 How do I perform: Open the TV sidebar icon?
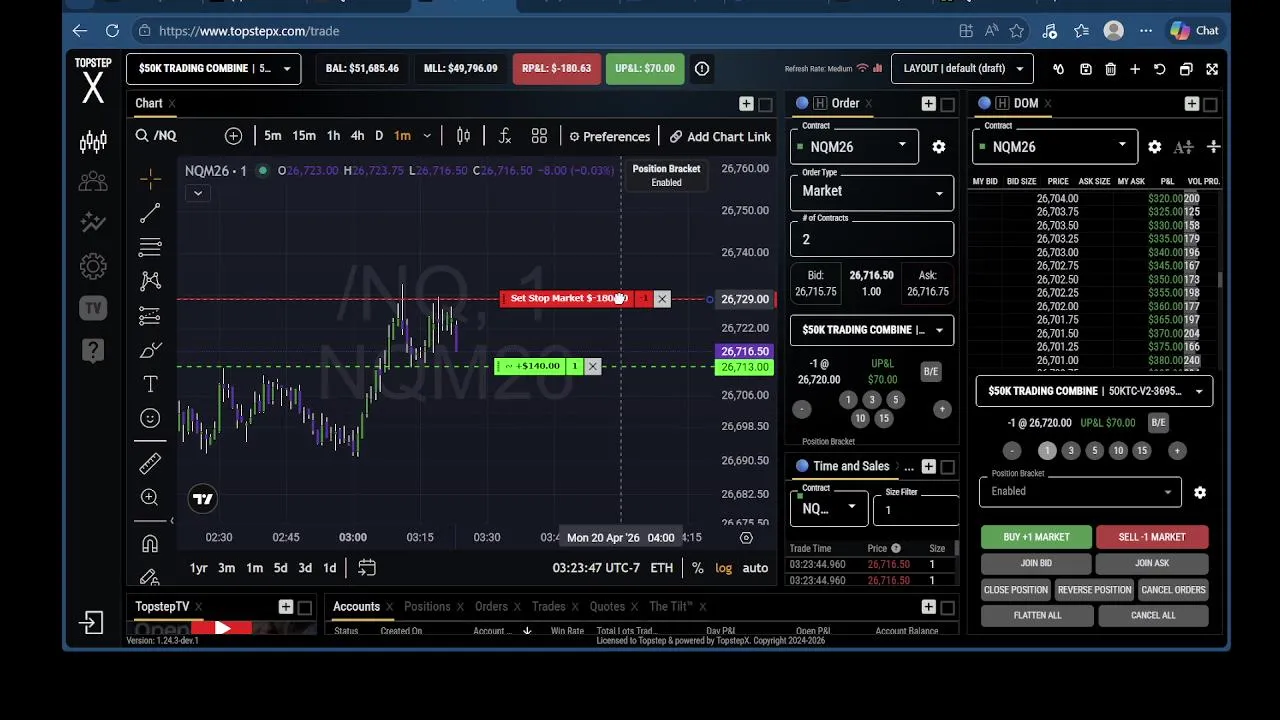click(x=93, y=308)
